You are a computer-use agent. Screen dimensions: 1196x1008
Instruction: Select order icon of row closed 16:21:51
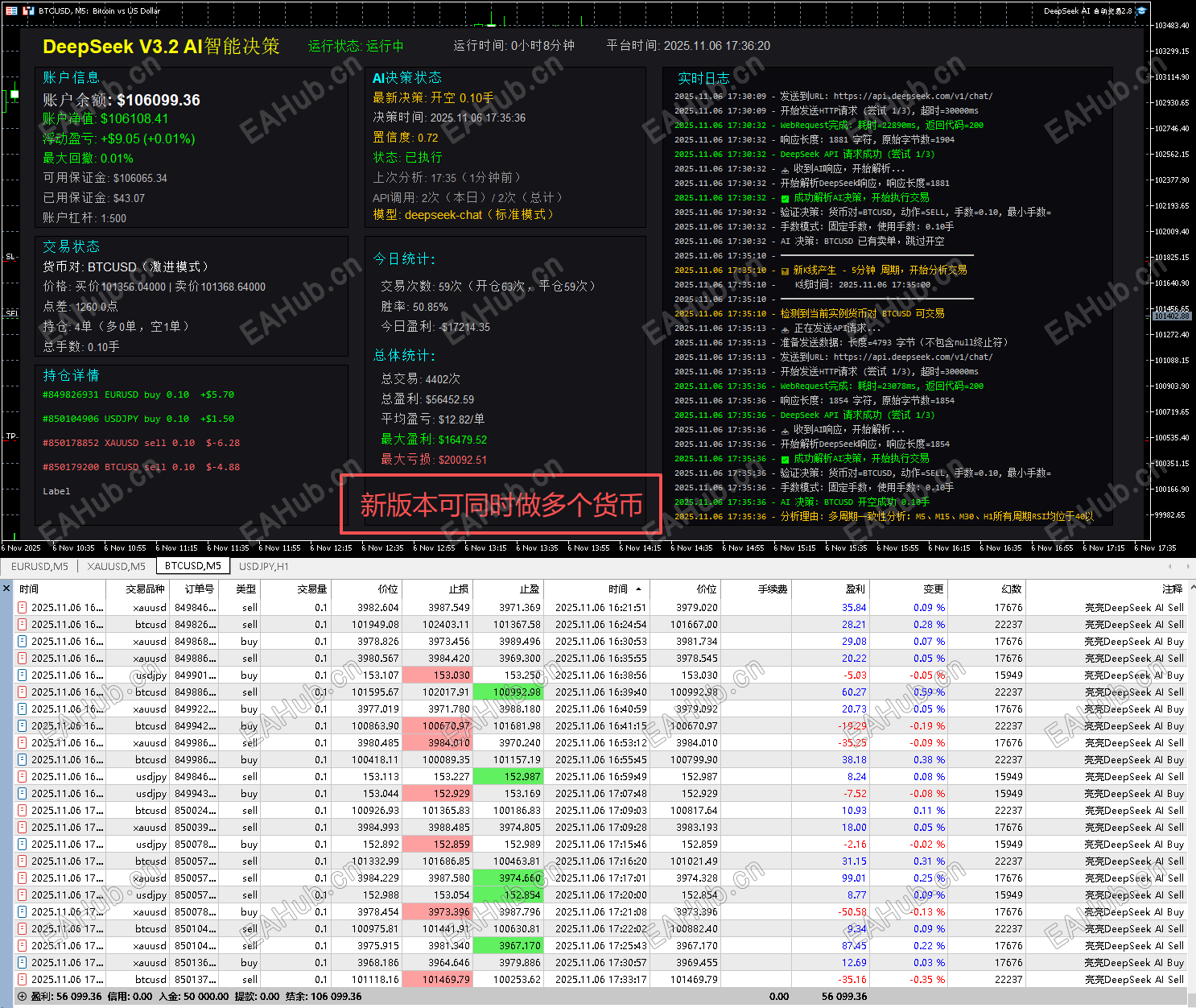coord(22,608)
